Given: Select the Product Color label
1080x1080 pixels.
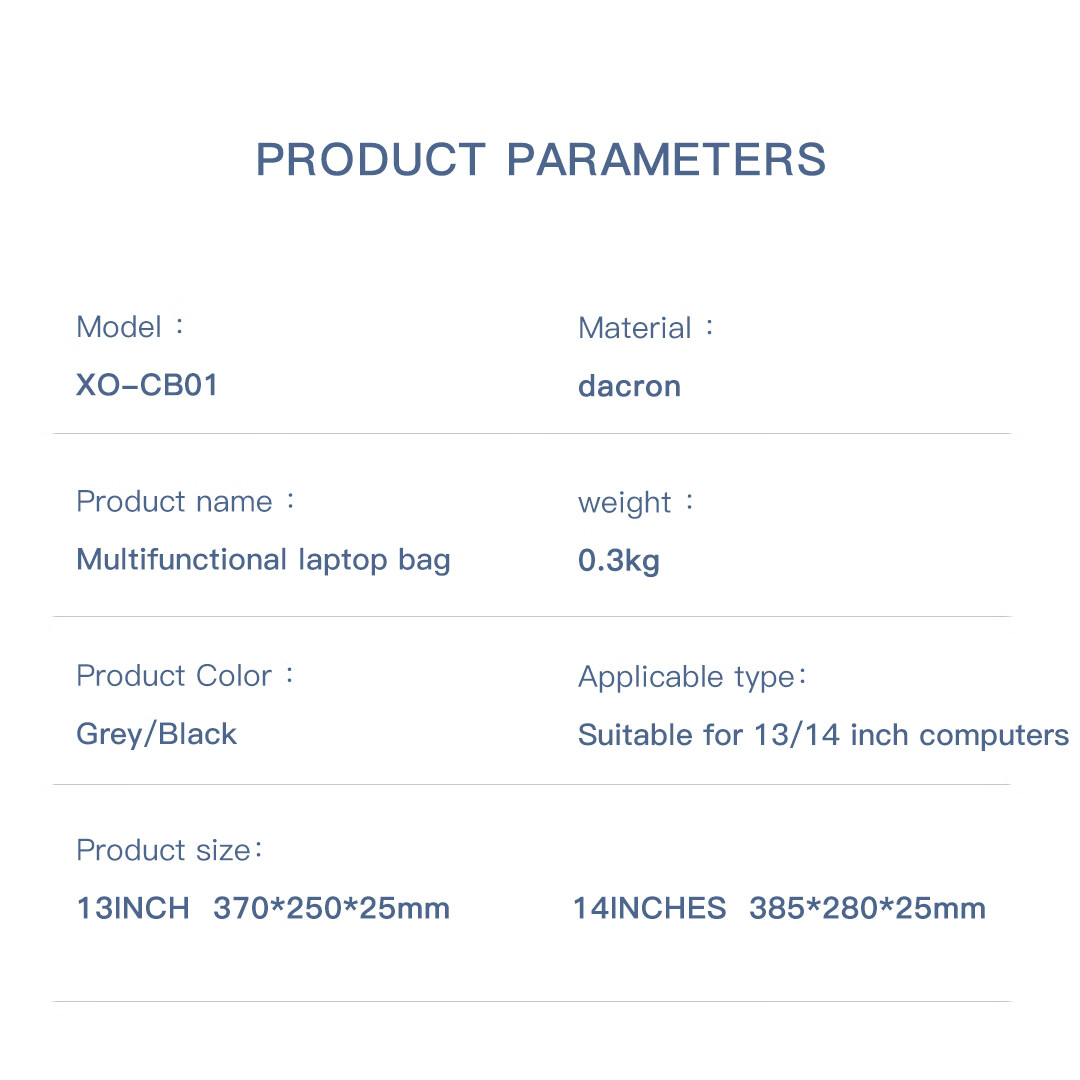Looking at the screenshot, I should pyautogui.click(x=174, y=676).
